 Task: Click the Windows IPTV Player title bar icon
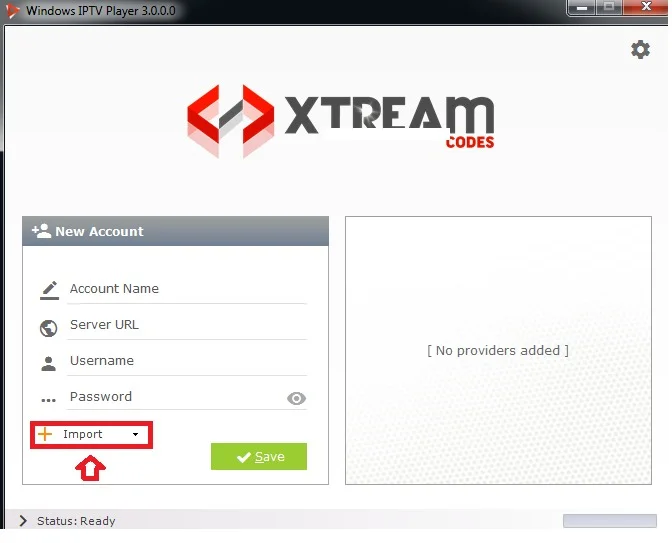[13, 10]
